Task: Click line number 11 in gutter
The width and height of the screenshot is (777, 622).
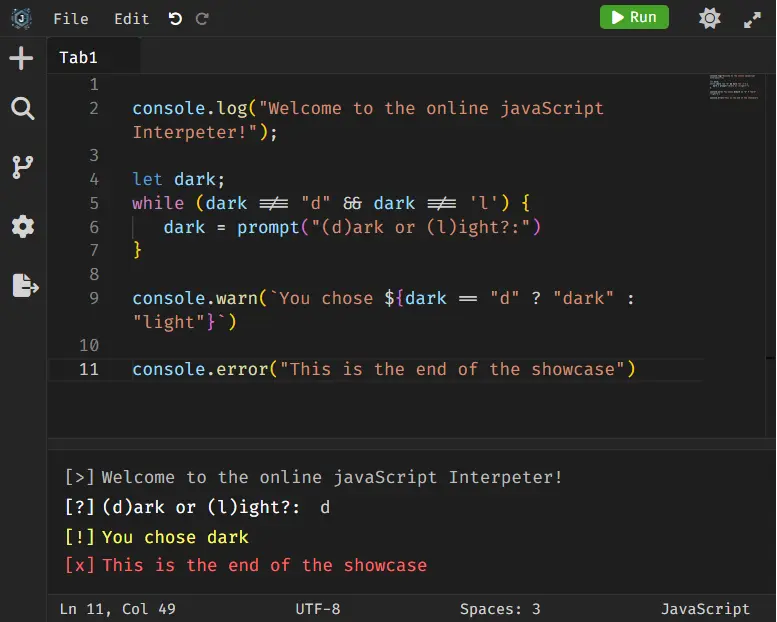Action: point(89,369)
